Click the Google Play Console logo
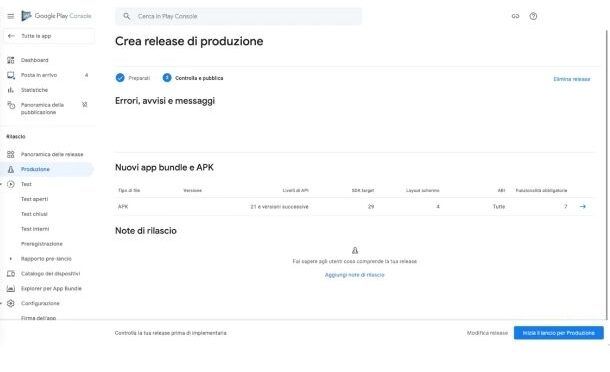610x372 pixels. [56, 16]
